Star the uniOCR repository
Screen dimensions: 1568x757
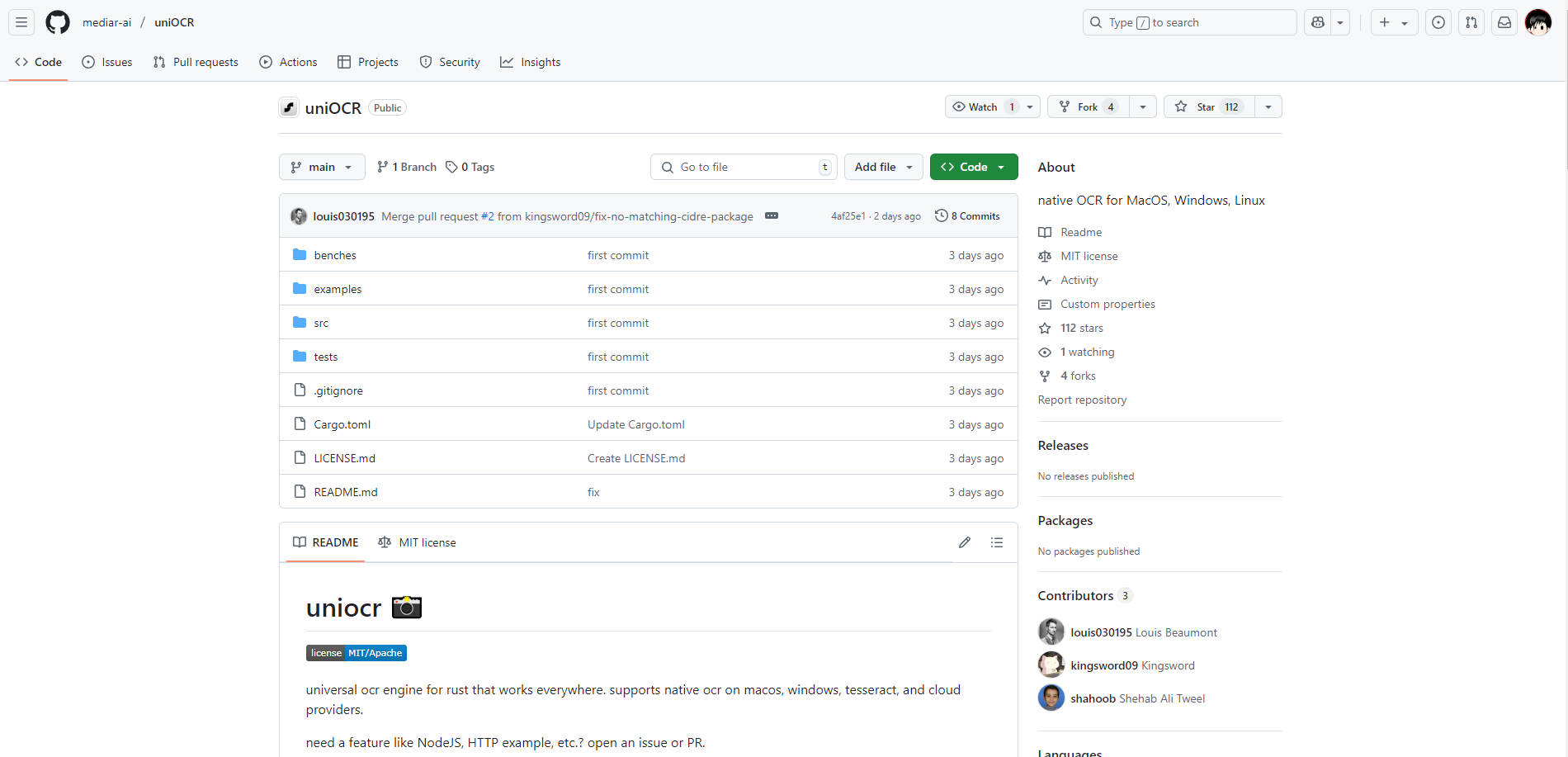pos(1209,106)
